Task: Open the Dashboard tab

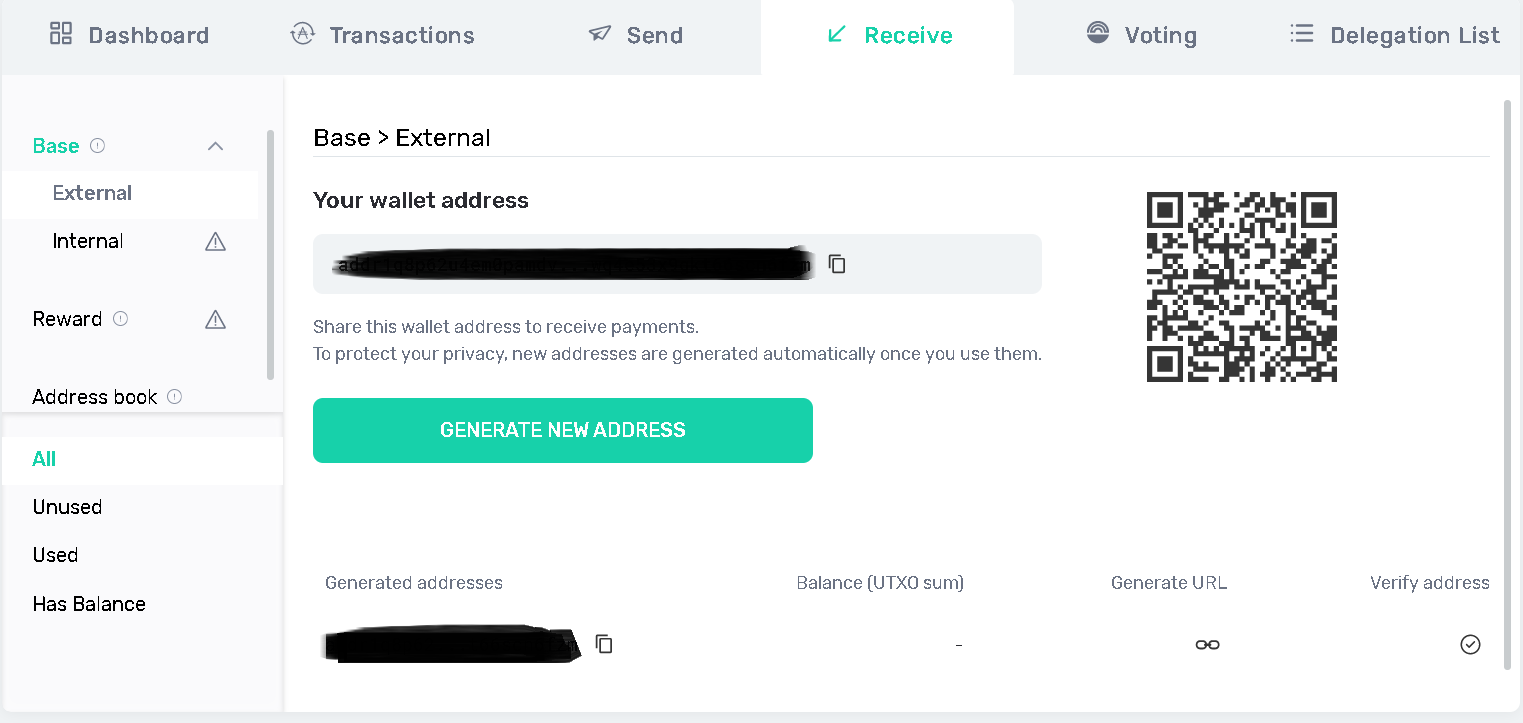Action: coord(130,36)
